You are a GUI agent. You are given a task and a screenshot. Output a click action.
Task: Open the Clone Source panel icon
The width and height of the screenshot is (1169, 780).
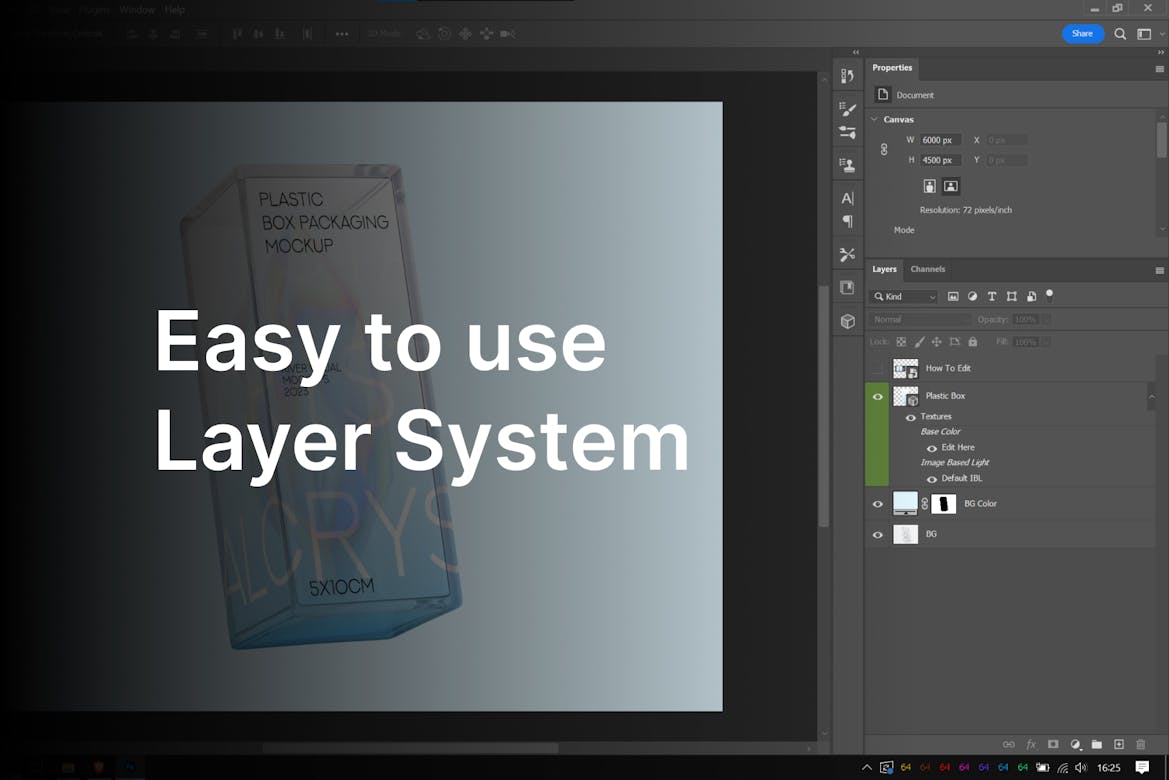pyautogui.click(x=847, y=165)
